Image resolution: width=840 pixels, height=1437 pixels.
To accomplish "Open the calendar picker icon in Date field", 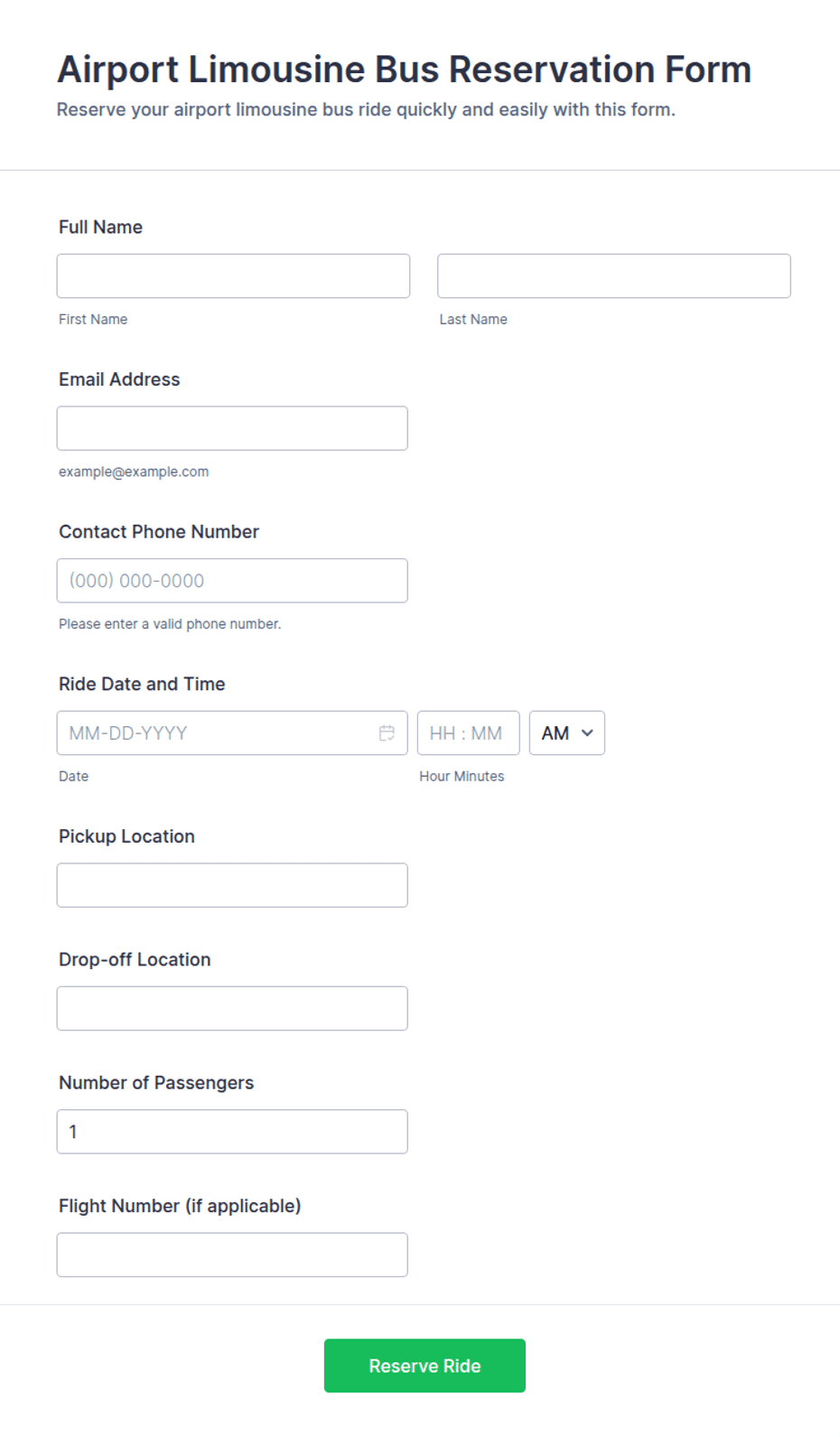I will (x=387, y=733).
